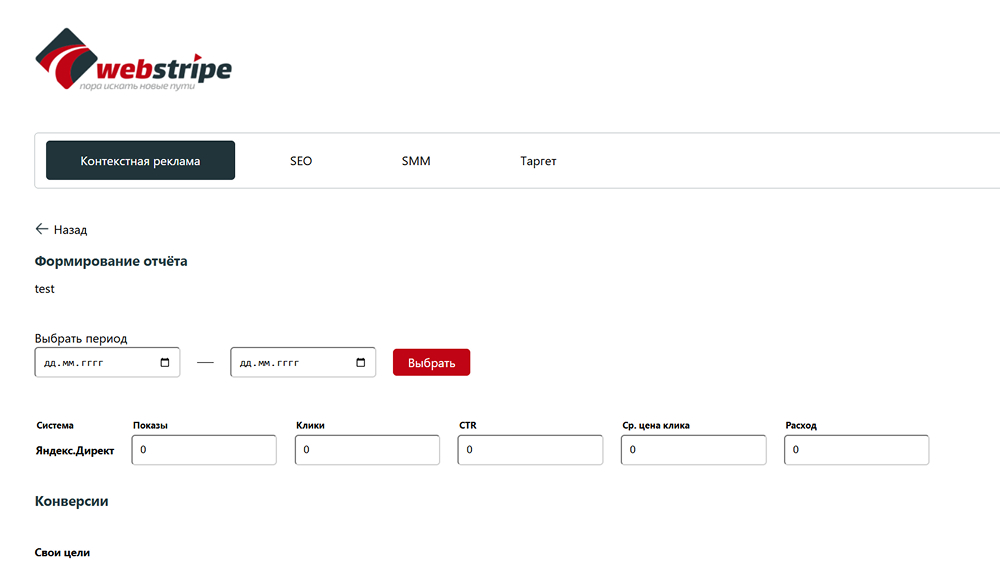Open calendar picker in end date field
The image size is (1000, 563).
coord(360,363)
